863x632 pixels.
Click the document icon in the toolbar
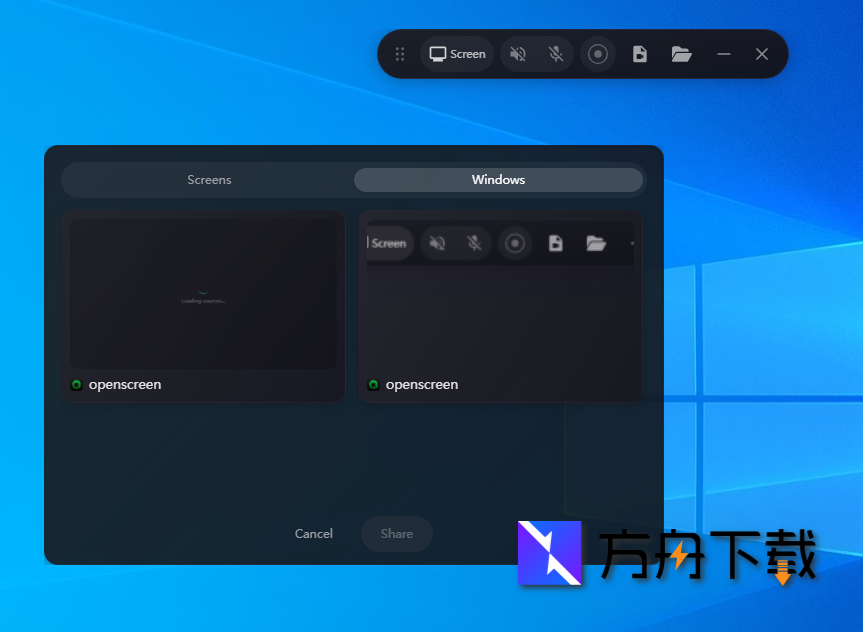[x=639, y=54]
